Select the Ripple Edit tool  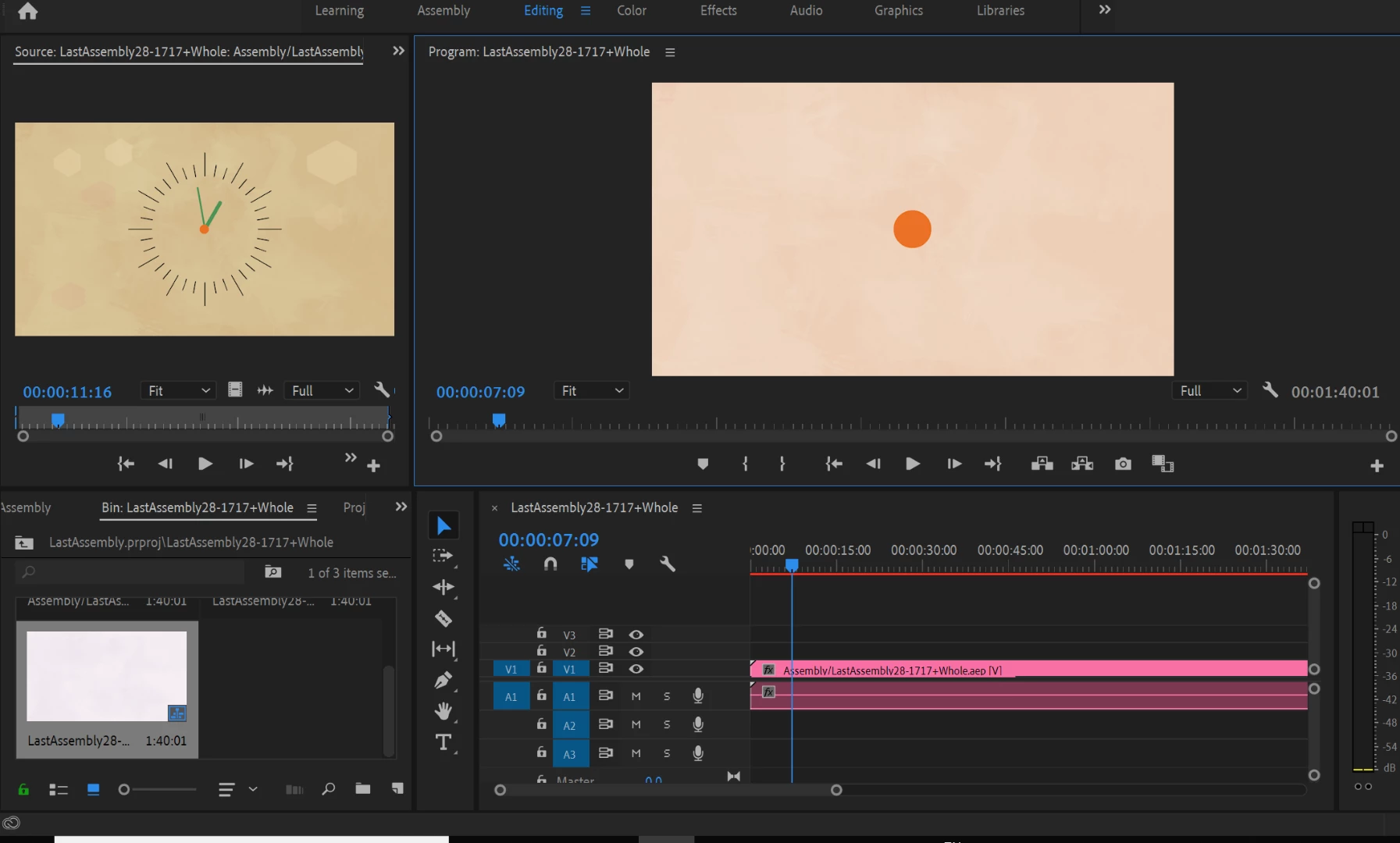point(443,587)
